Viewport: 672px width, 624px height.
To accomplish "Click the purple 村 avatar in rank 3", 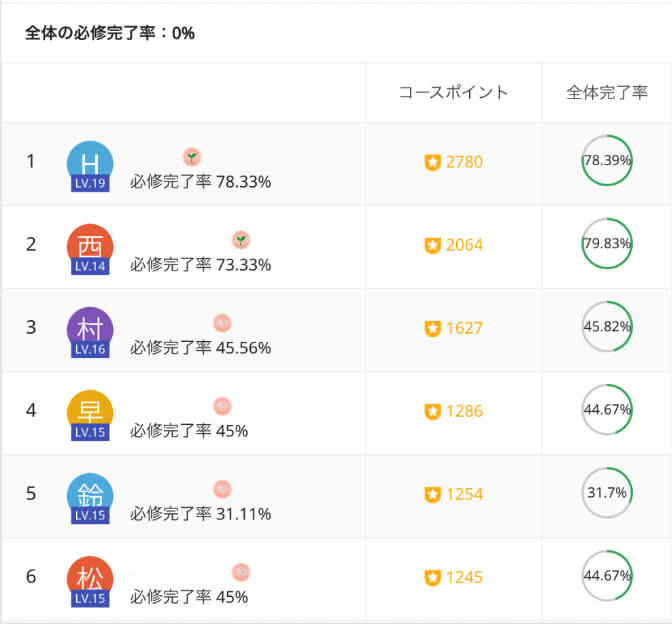I will tap(90, 330).
